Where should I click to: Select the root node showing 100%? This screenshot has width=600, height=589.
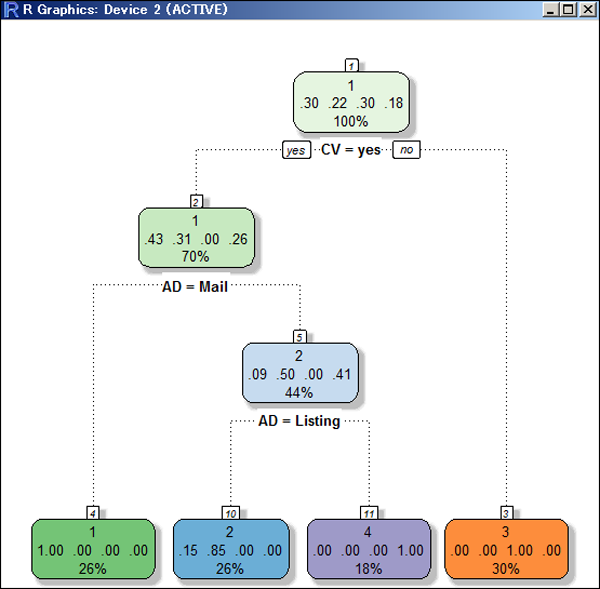pos(351,104)
